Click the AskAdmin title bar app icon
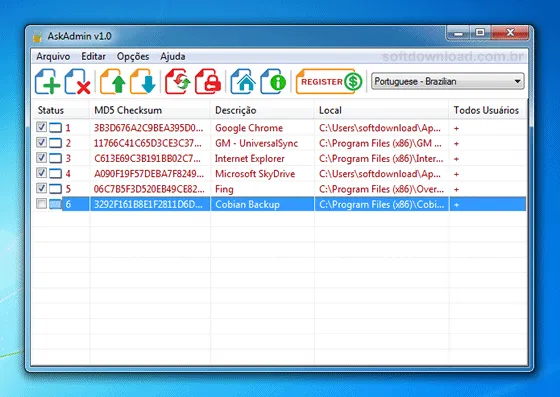Image resolution: width=560 pixels, height=397 pixels. [38, 36]
